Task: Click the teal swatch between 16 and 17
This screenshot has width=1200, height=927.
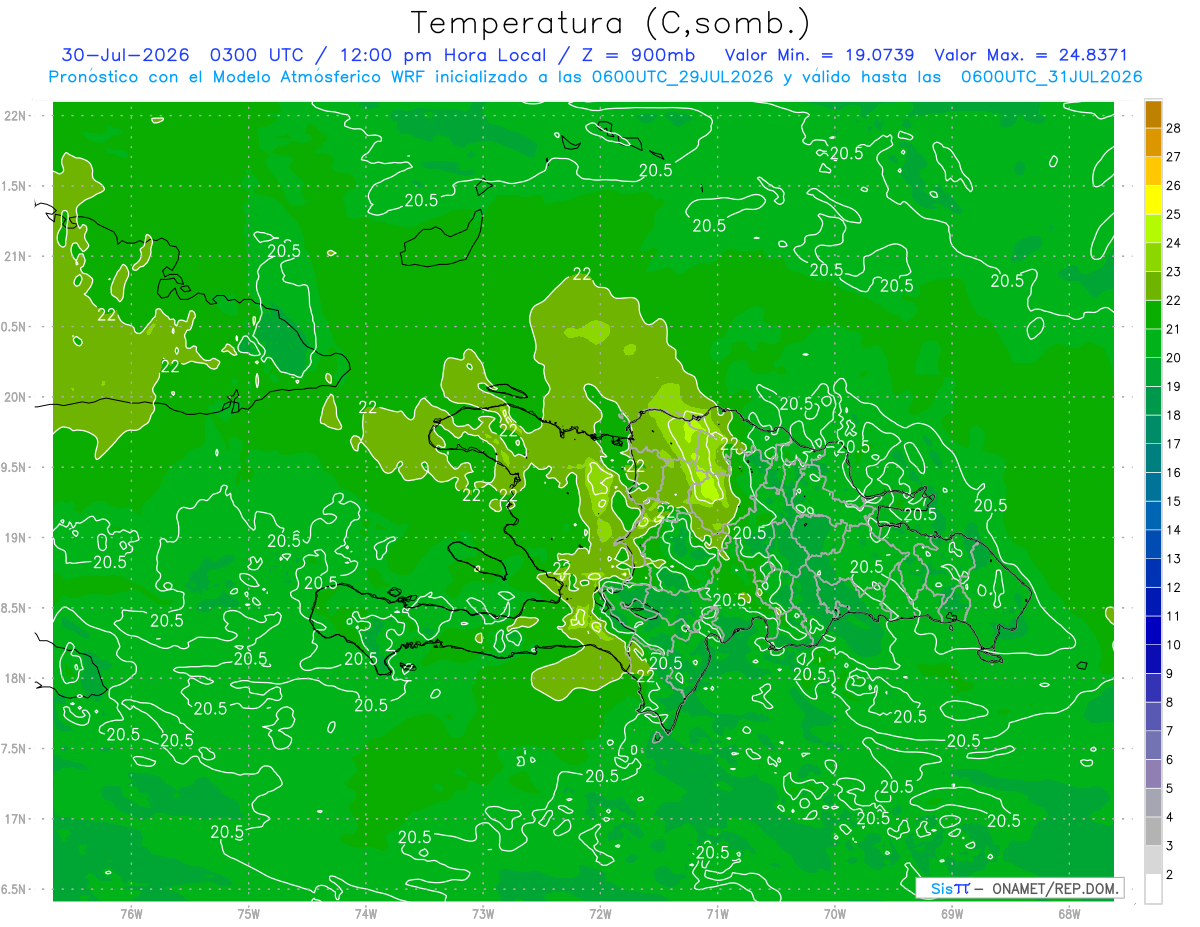Action: click(x=1153, y=458)
